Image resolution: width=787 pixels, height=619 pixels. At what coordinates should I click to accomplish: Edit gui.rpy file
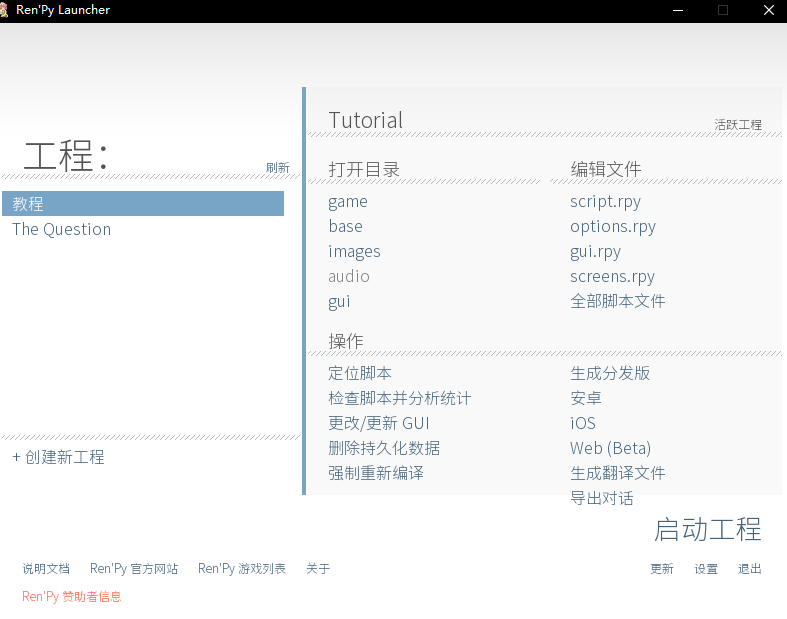pyautogui.click(x=595, y=252)
